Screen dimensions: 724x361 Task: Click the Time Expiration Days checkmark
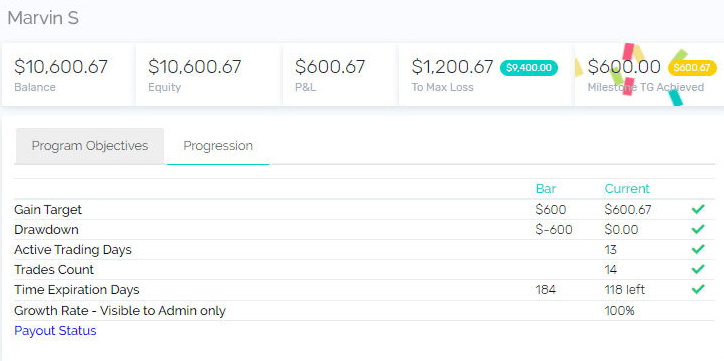pos(698,289)
